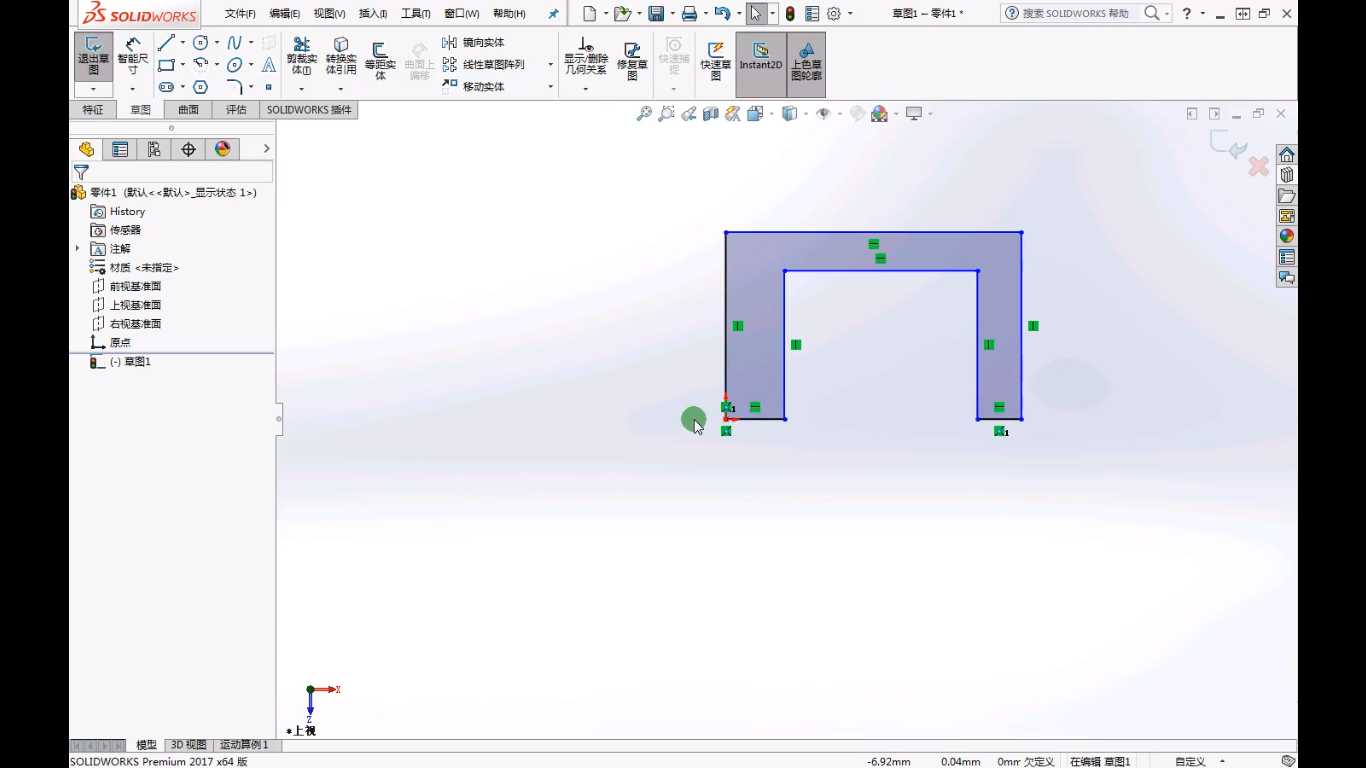Click 显示/删除几何关系 tool
The height and width of the screenshot is (768, 1366).
click(586, 58)
